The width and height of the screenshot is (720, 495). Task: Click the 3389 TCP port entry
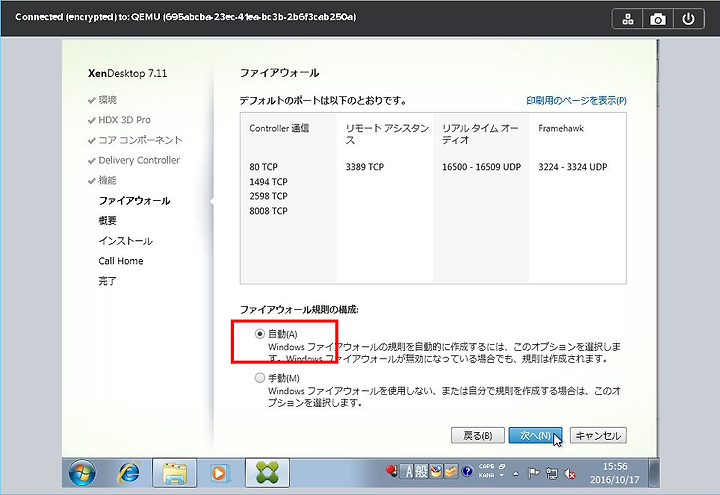click(x=365, y=167)
